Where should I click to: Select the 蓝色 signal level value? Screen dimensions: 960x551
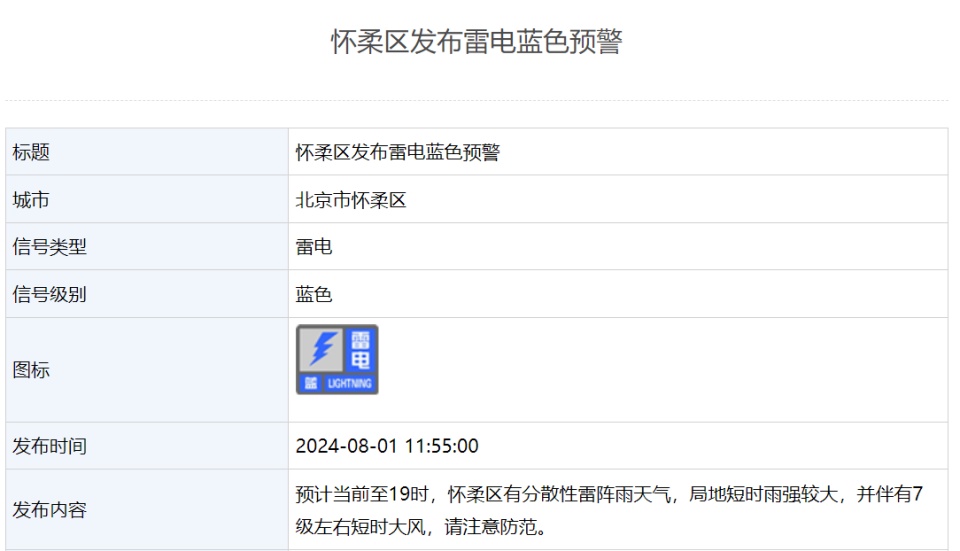pyautogui.click(x=314, y=294)
